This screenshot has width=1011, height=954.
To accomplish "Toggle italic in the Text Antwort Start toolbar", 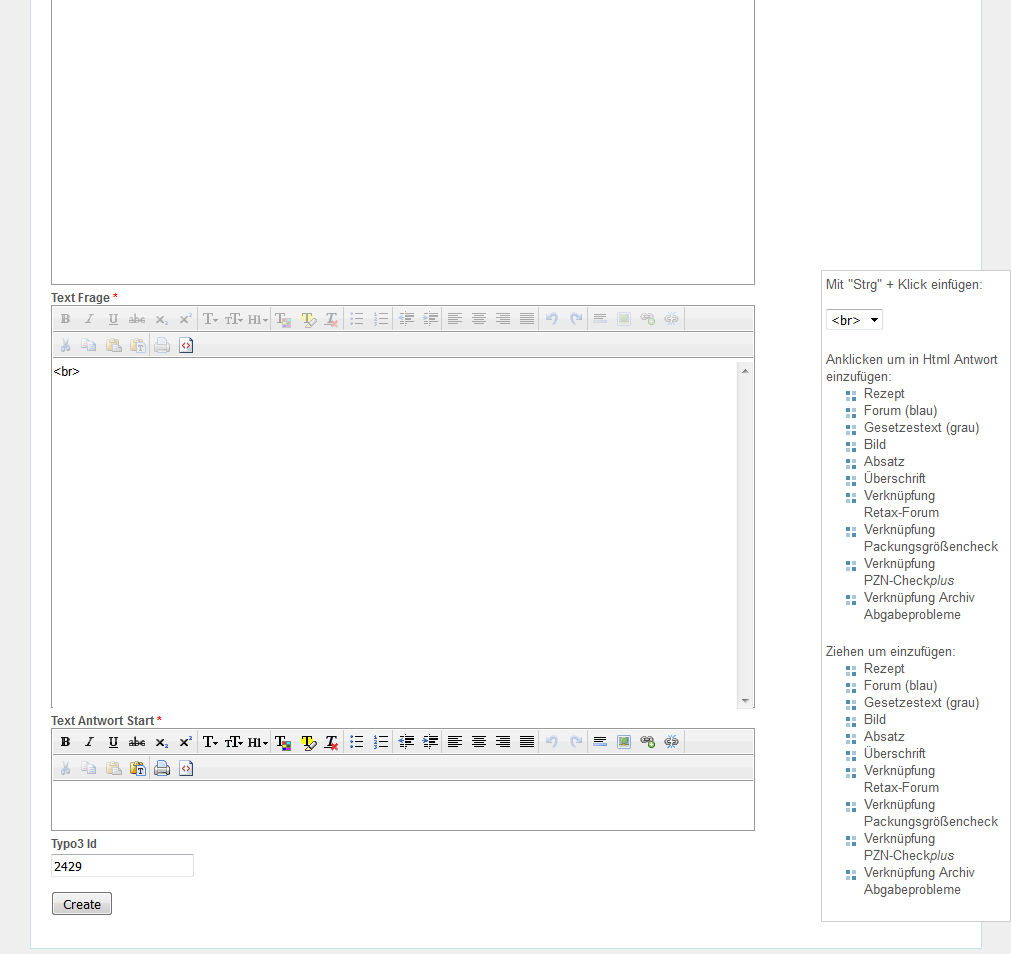I will 89,742.
